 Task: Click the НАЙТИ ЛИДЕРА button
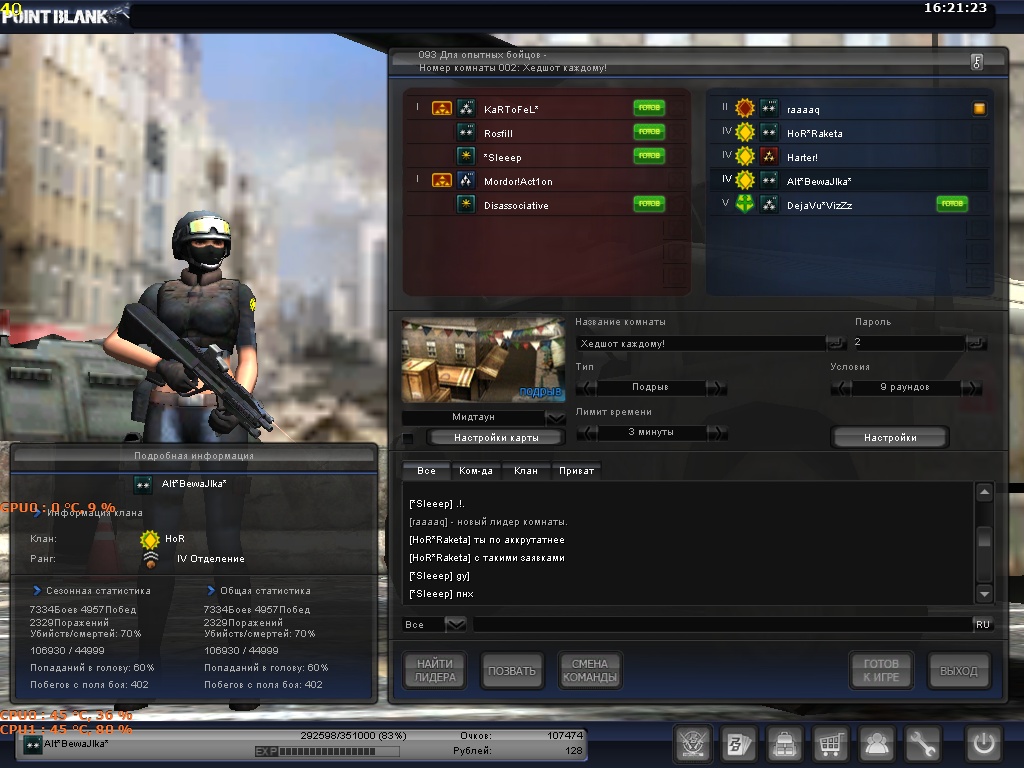(435, 671)
